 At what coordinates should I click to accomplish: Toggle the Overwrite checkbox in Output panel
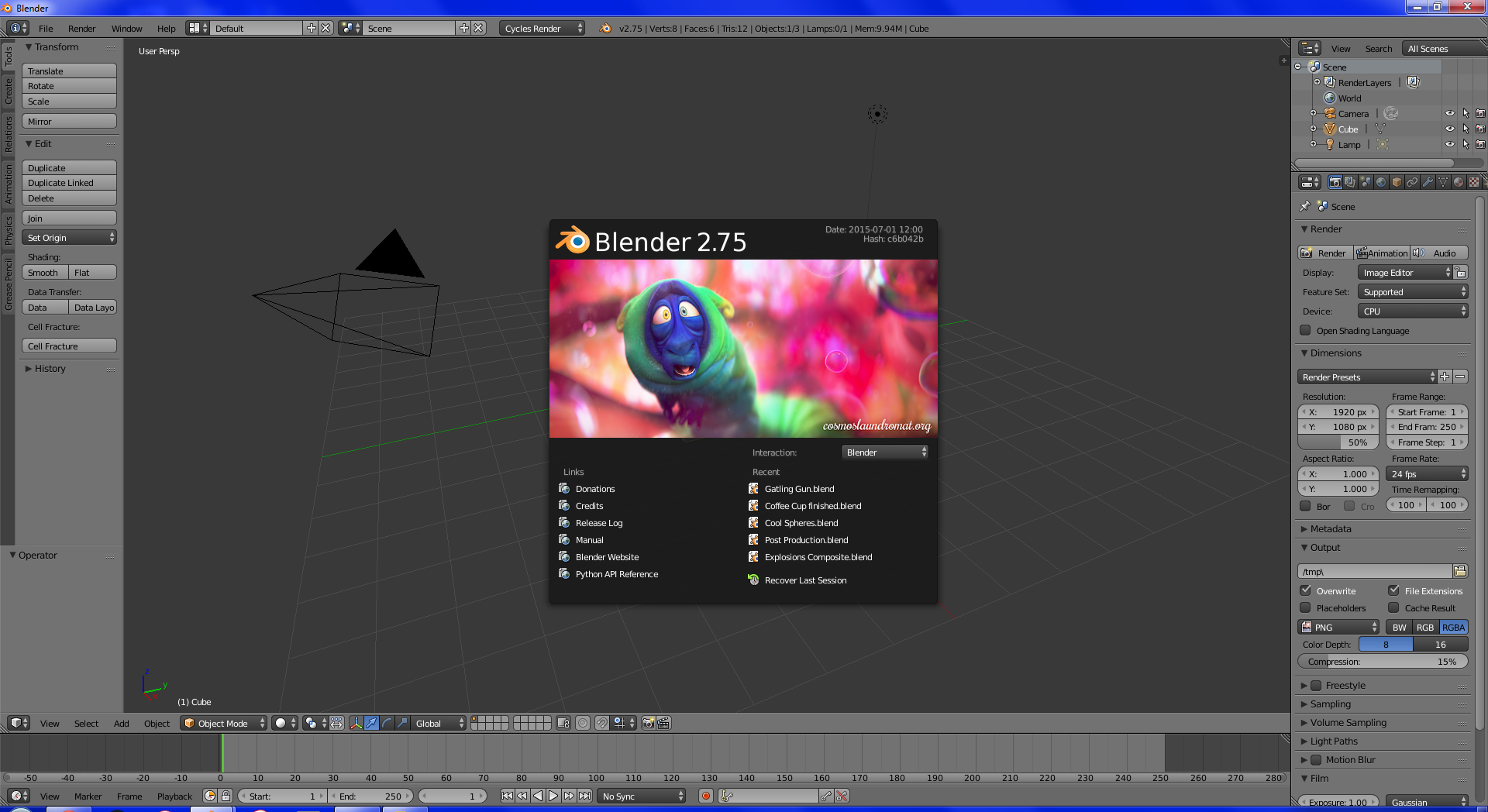click(1306, 590)
